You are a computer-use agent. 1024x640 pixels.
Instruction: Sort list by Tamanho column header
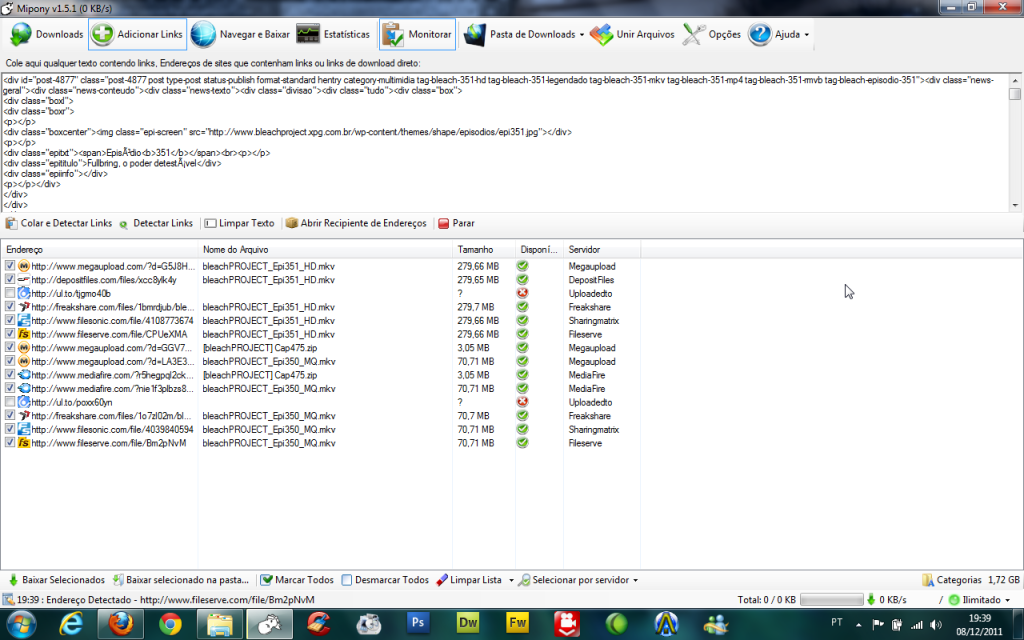click(x=476, y=249)
